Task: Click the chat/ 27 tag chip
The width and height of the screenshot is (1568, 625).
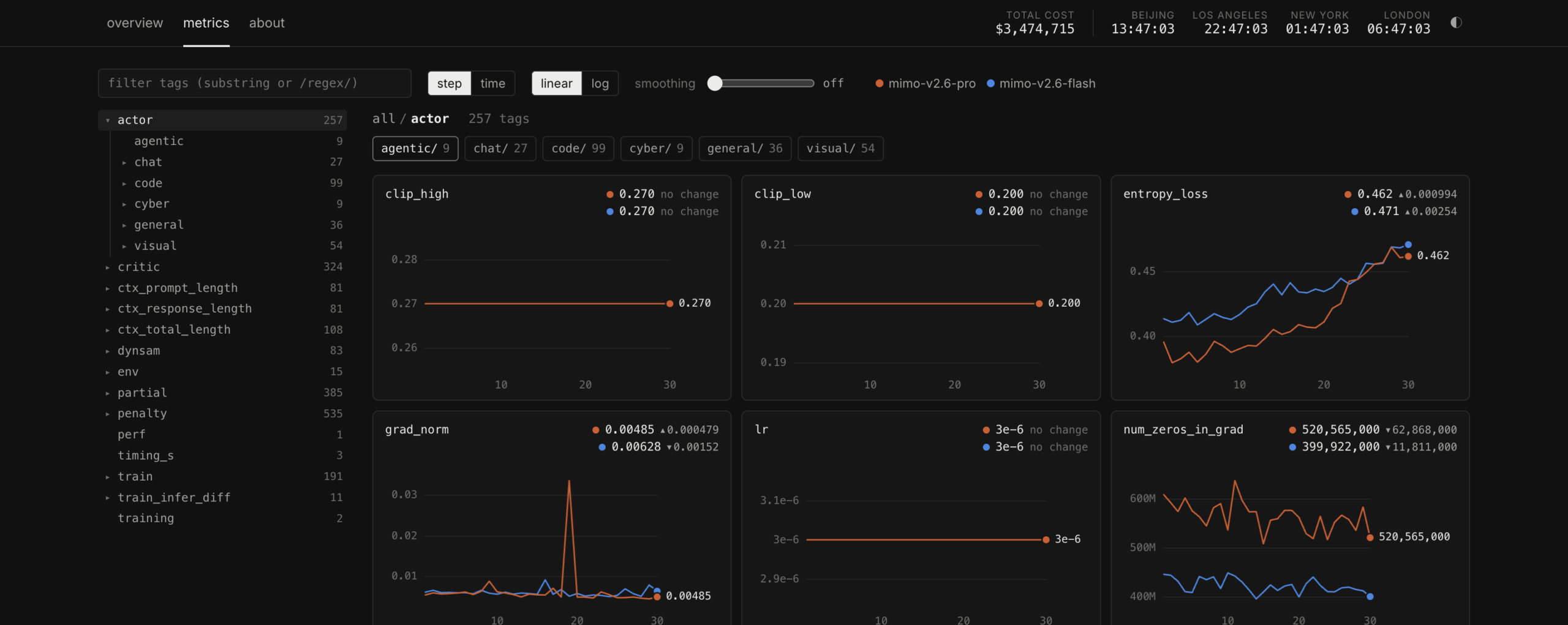Action: (x=500, y=149)
